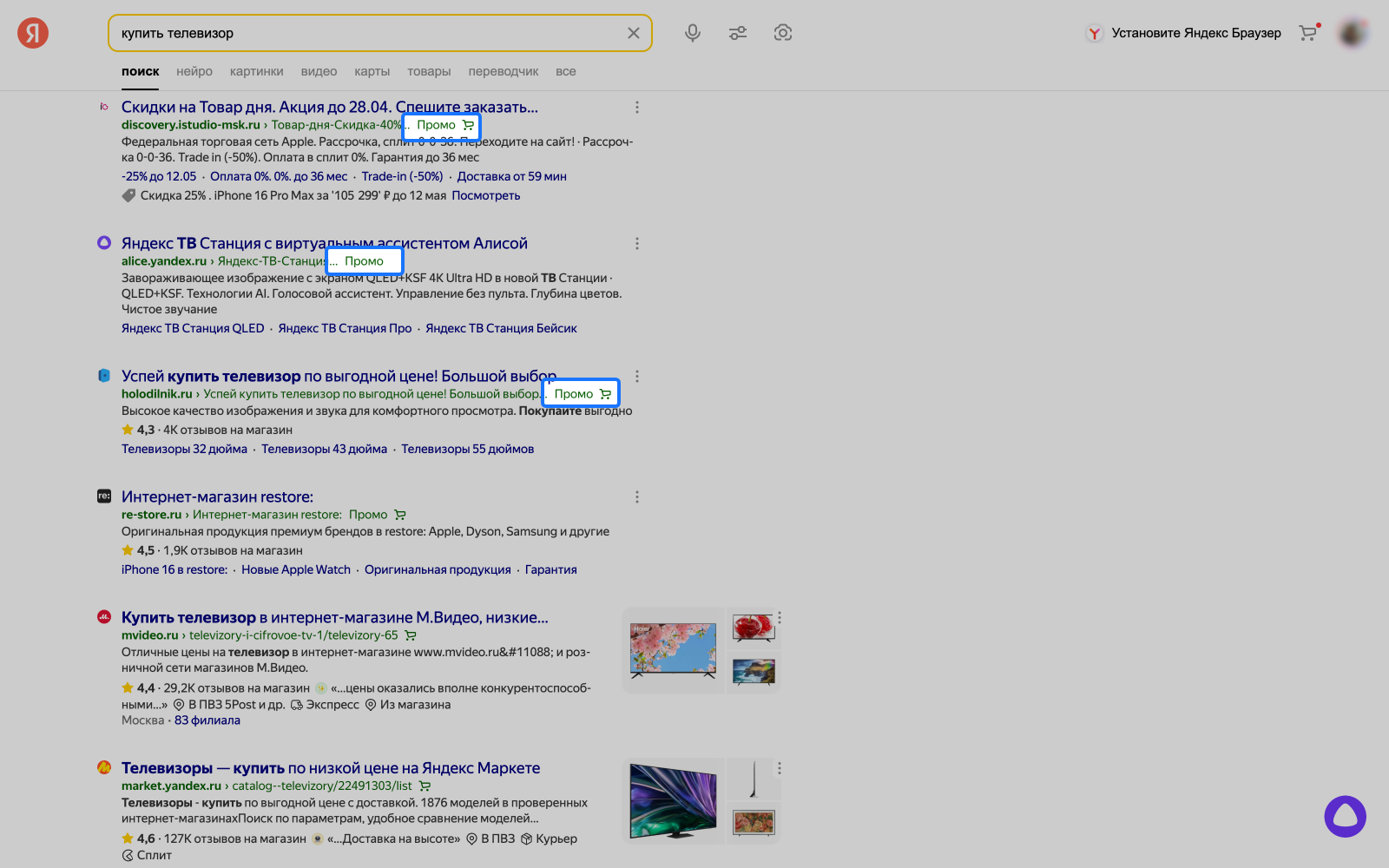Click the Посмотреть link under istudio ad
The height and width of the screenshot is (868, 1389).
point(485,195)
